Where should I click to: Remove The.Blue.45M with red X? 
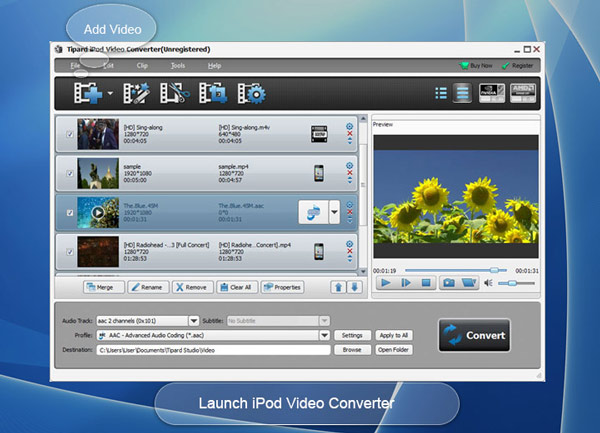click(x=349, y=212)
